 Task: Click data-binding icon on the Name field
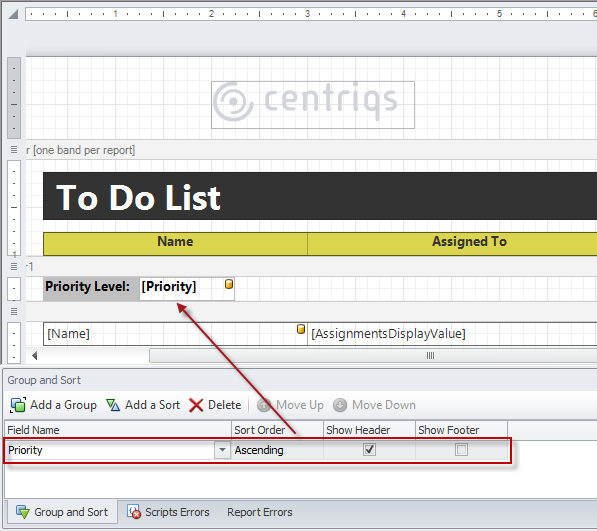click(x=301, y=329)
